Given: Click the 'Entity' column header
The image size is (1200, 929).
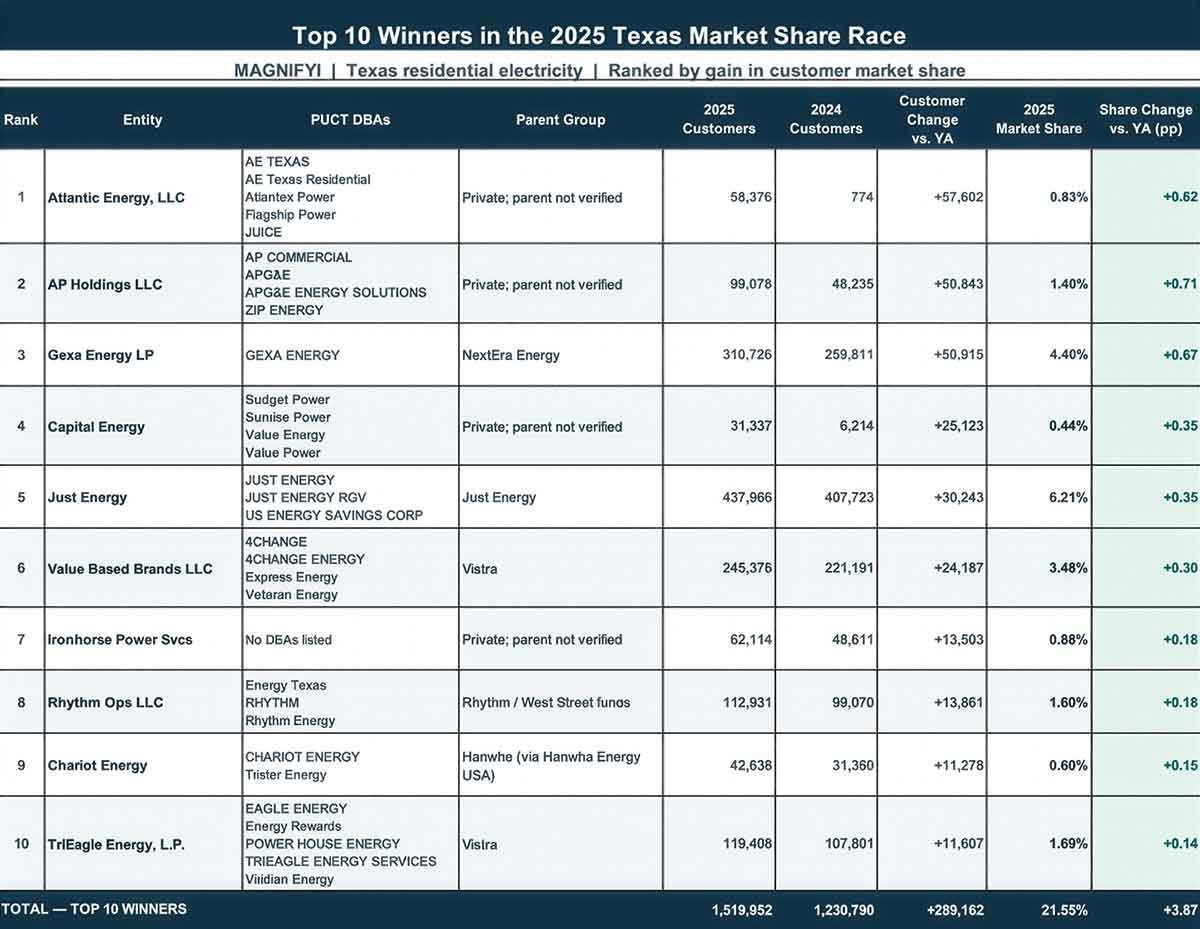Looking at the screenshot, I should pyautogui.click(x=142, y=119).
